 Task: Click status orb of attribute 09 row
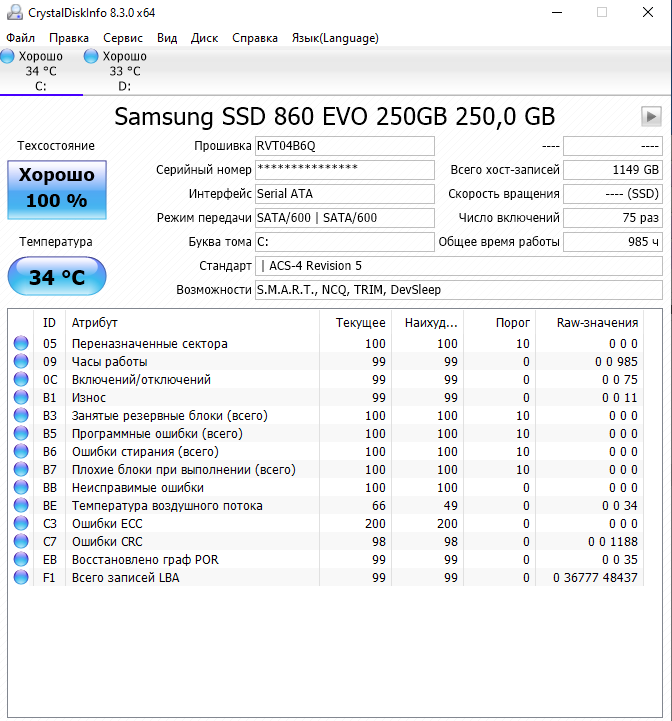21,361
